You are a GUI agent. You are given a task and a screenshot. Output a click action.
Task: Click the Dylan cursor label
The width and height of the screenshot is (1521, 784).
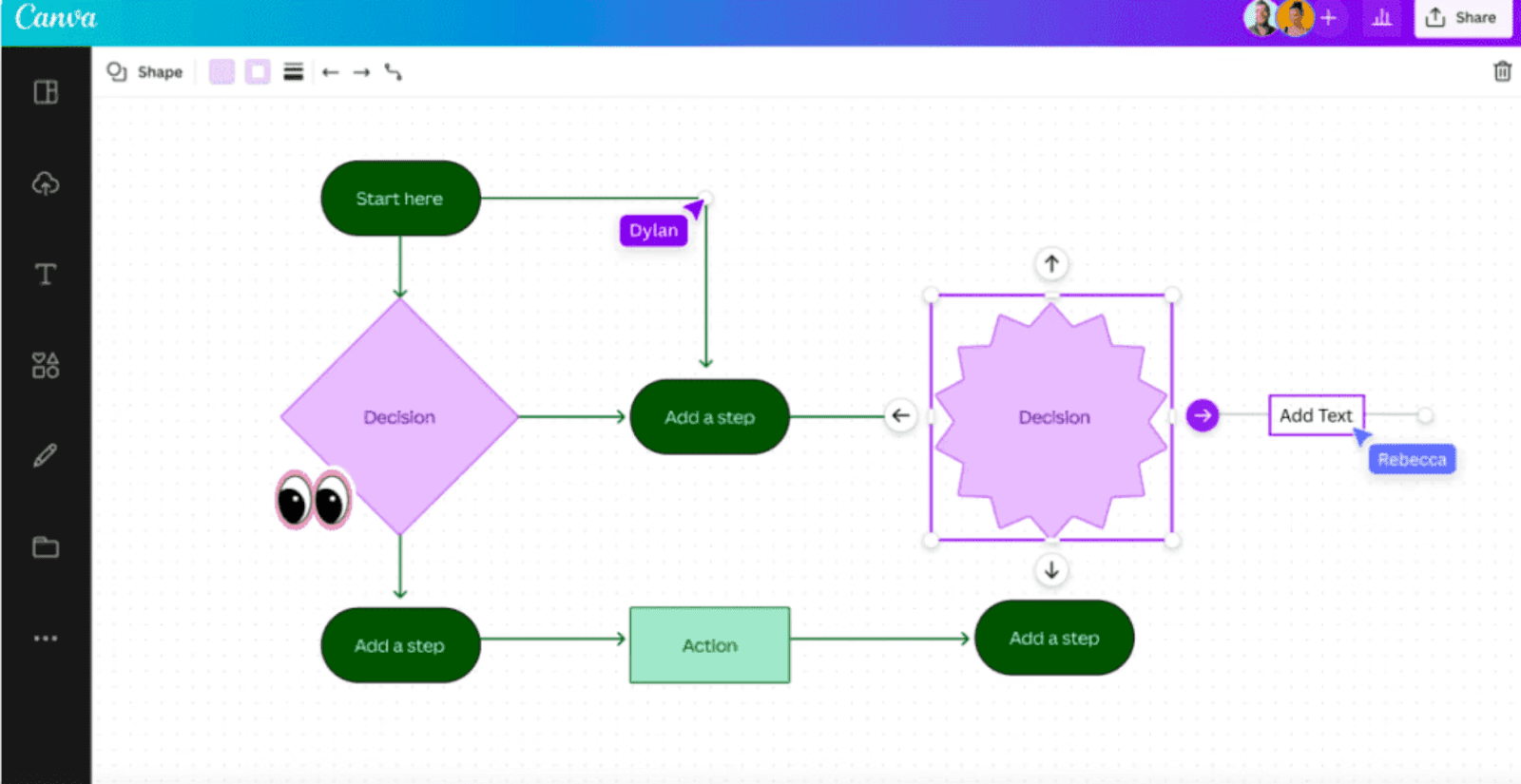tap(654, 231)
